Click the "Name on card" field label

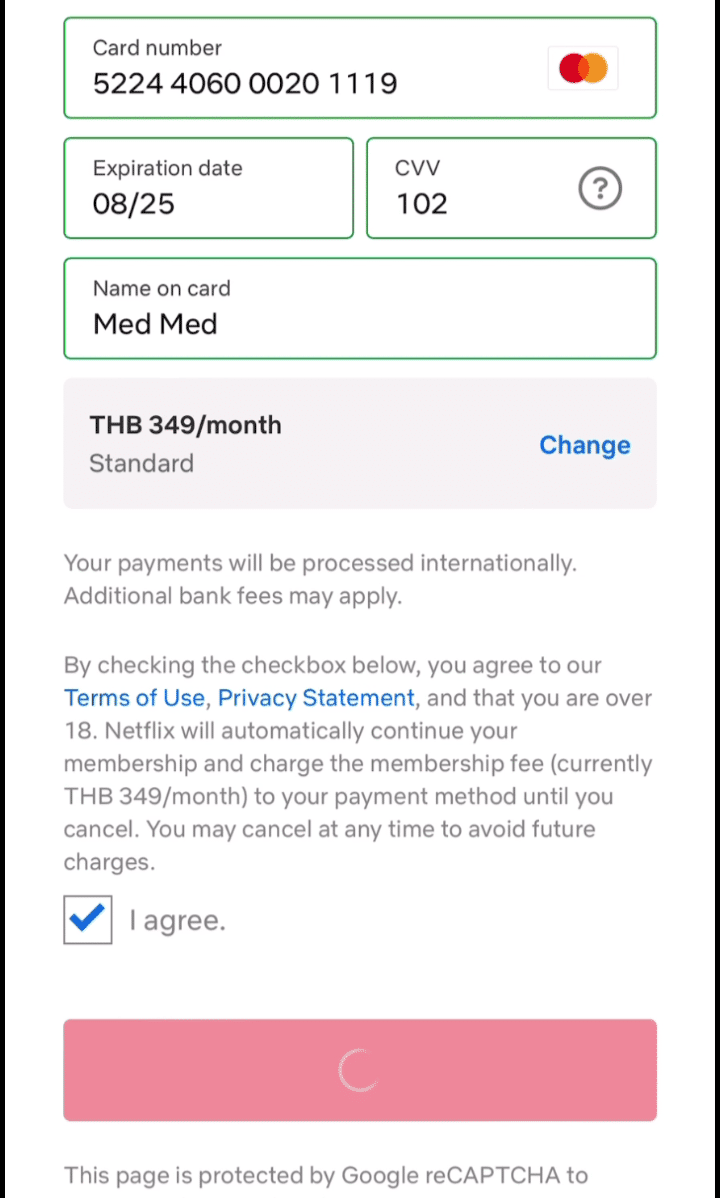coord(161,288)
